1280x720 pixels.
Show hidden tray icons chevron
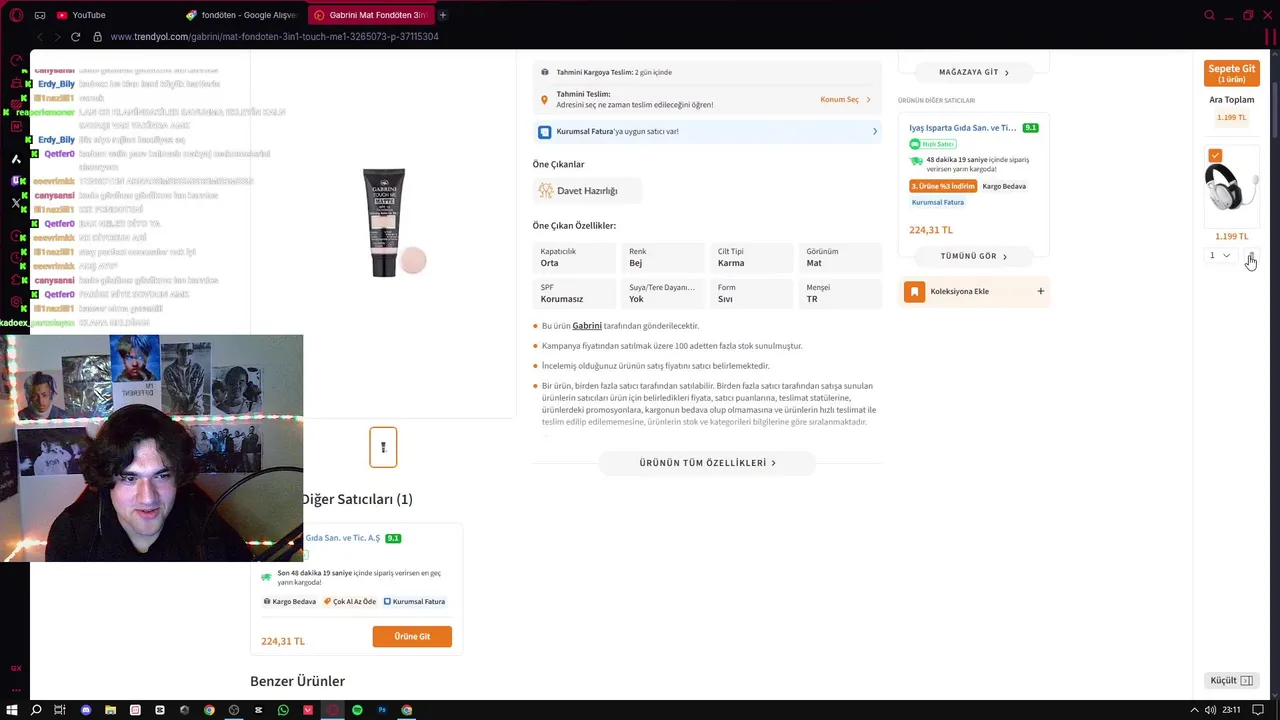click(1193, 710)
